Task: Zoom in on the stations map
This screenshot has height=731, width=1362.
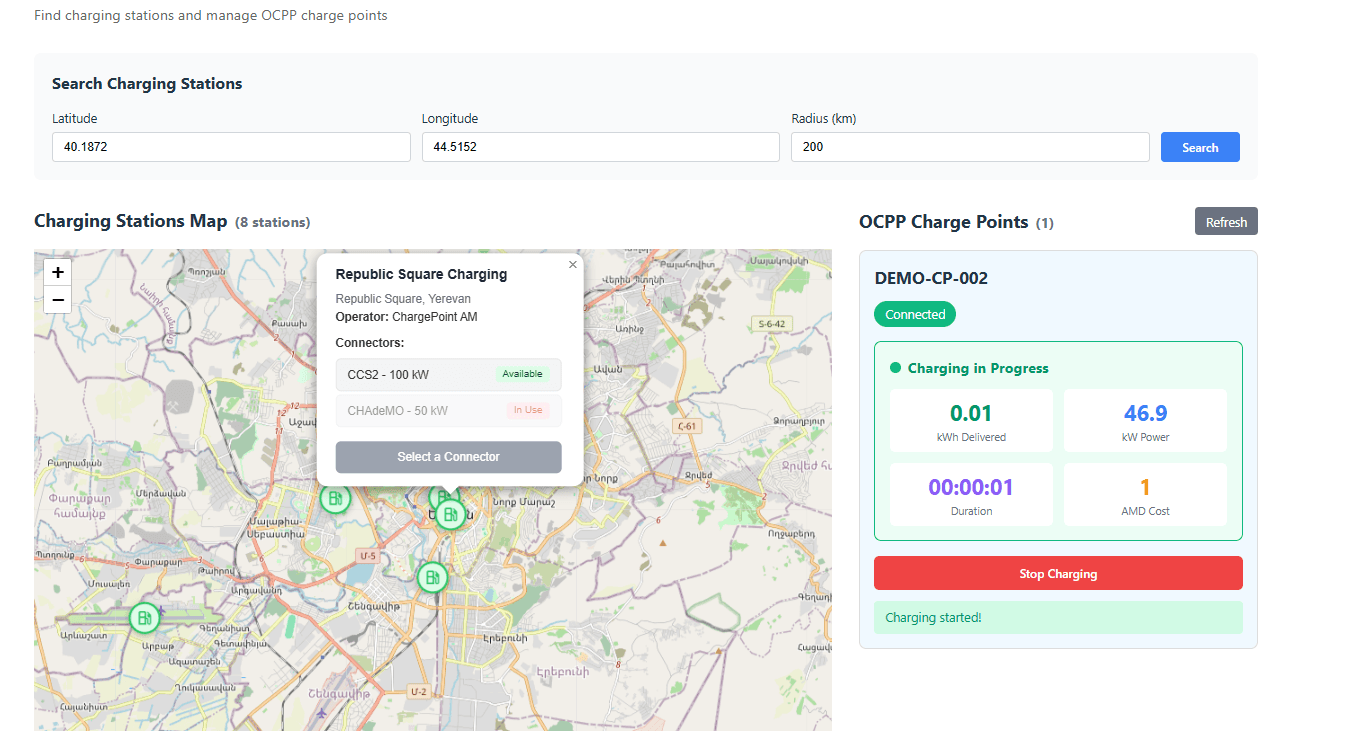Action: pos(58,272)
